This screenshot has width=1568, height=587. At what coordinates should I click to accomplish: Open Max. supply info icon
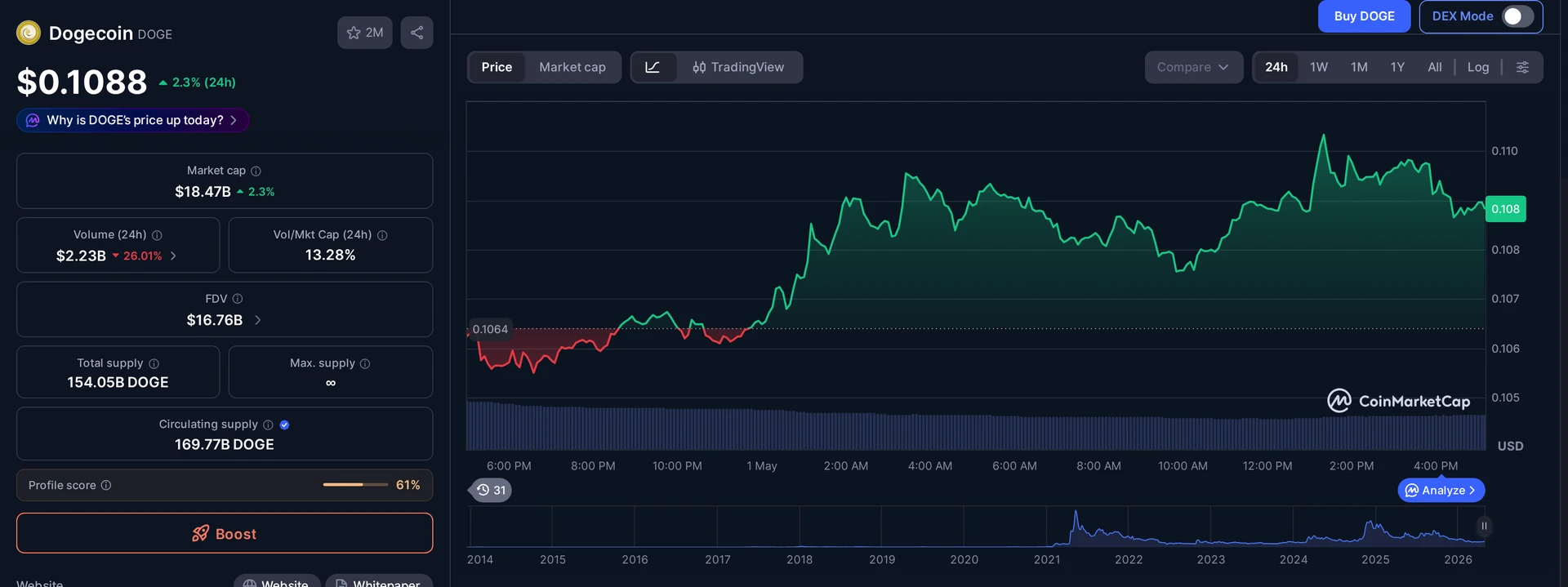[x=365, y=363]
